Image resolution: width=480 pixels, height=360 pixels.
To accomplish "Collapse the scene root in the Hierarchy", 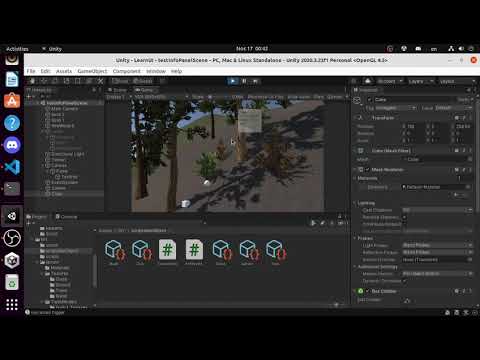I will tap(38, 103).
